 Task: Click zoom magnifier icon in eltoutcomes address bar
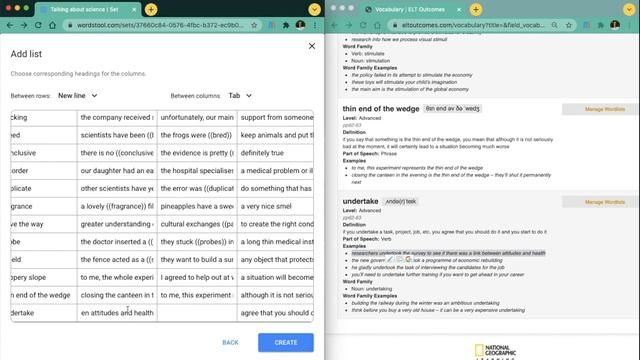coord(554,25)
